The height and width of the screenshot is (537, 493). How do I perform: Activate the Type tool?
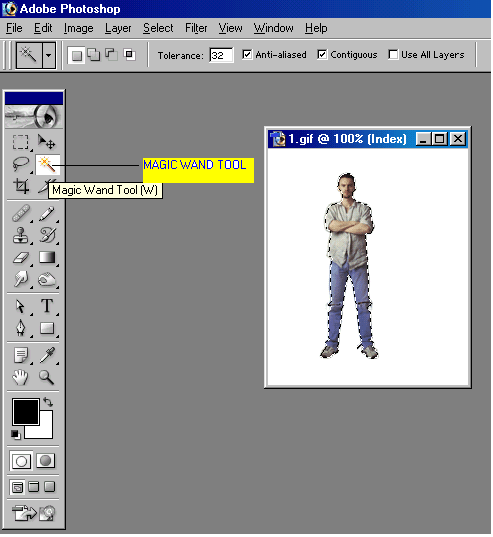point(47,306)
